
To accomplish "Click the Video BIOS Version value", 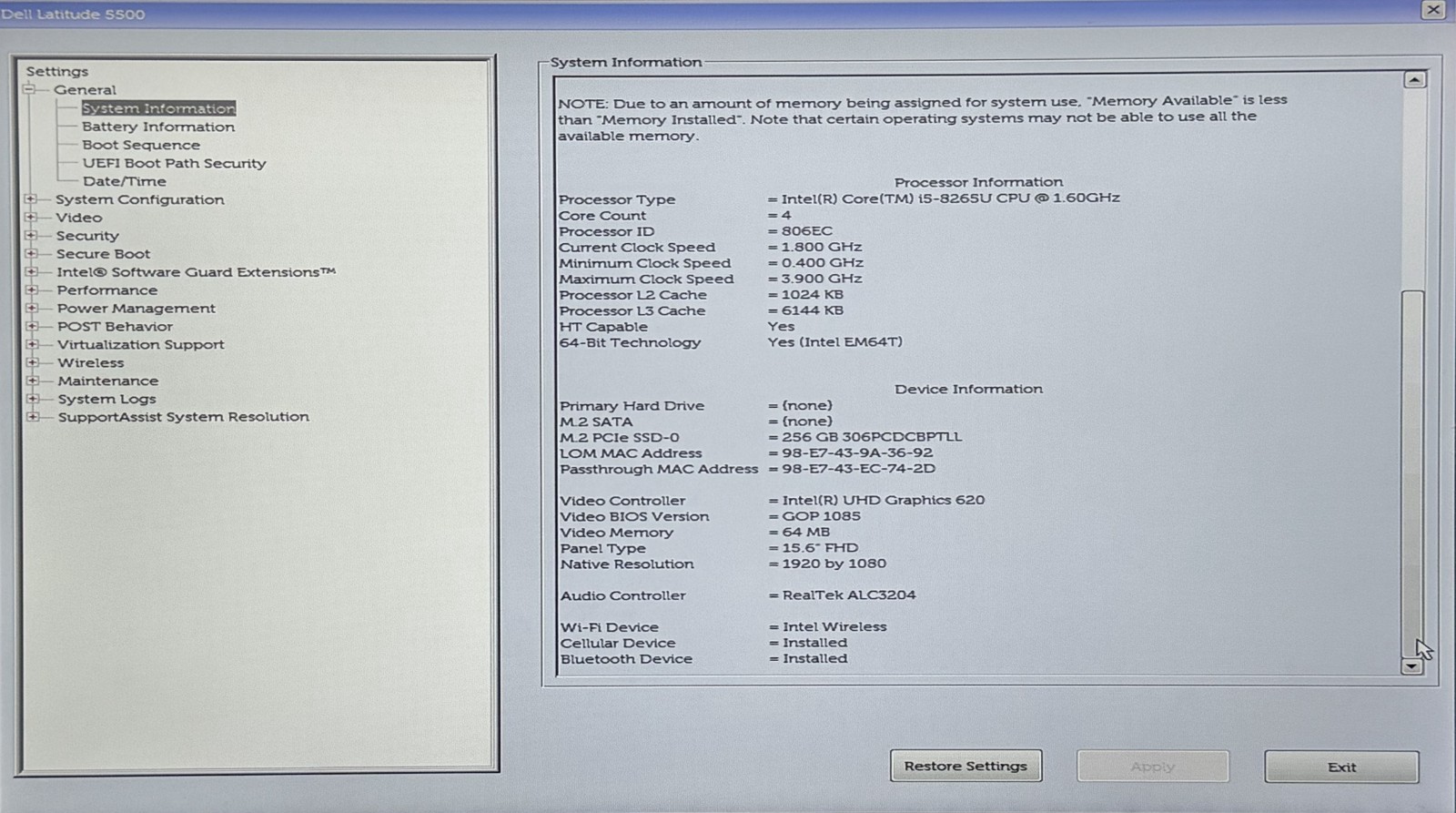I will click(x=821, y=516).
